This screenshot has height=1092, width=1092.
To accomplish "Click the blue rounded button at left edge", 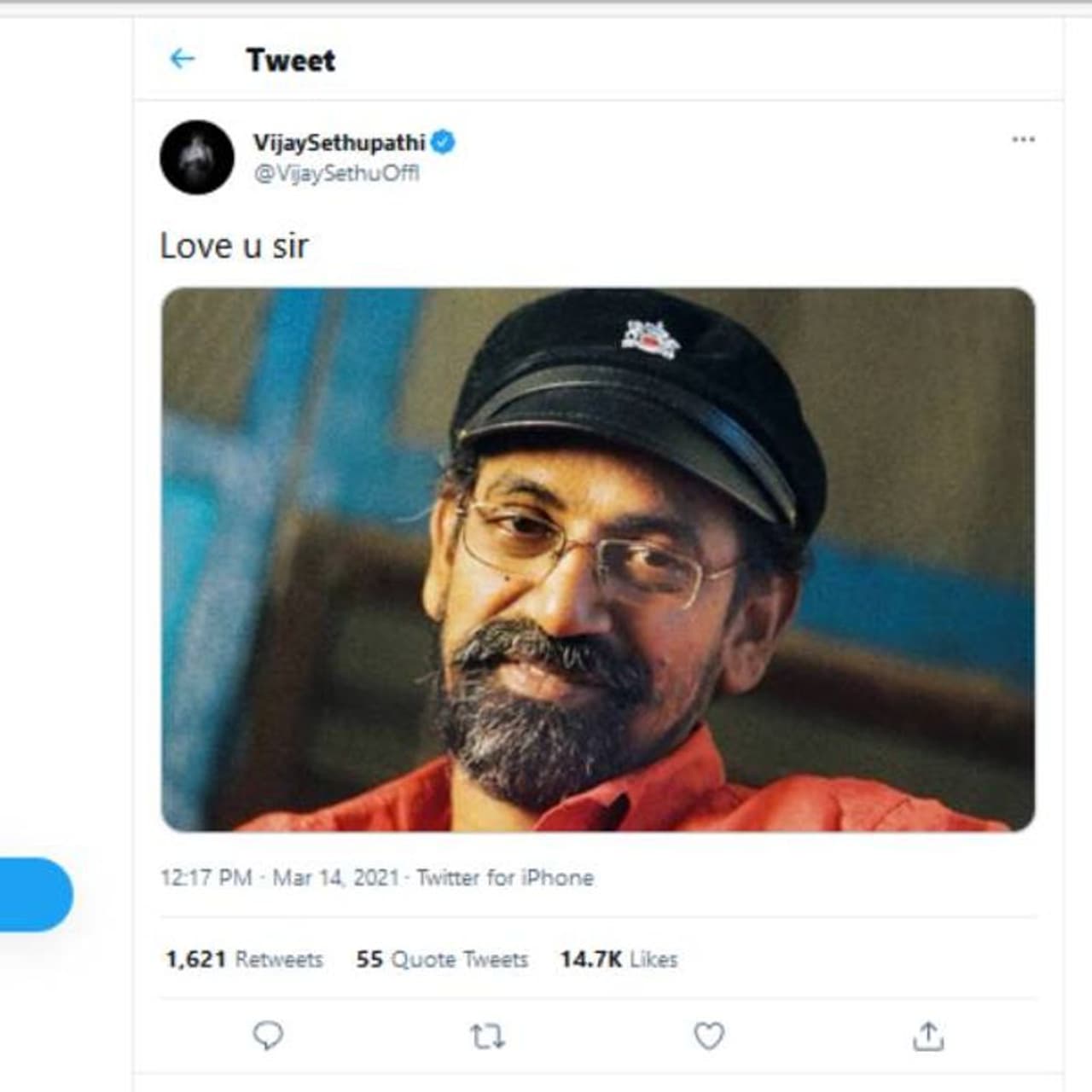I will click(32, 895).
